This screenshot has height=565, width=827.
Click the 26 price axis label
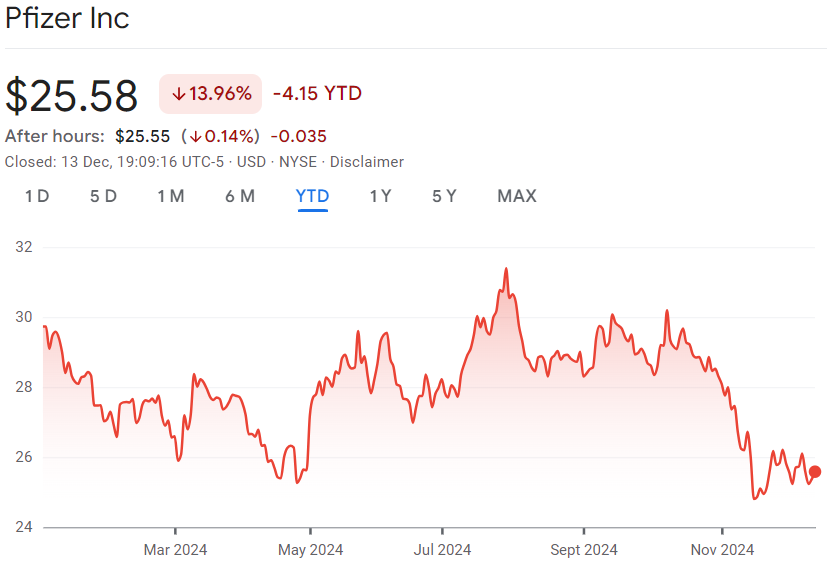24,457
